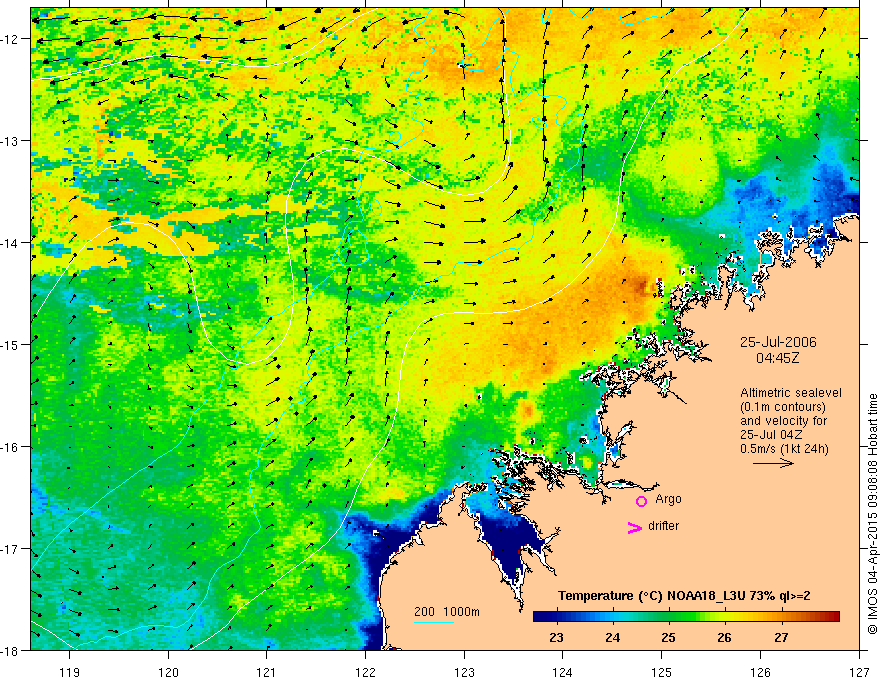The height and width of the screenshot is (680, 880).
Task: Click the '-15' latitude axis label
Action: [10, 344]
